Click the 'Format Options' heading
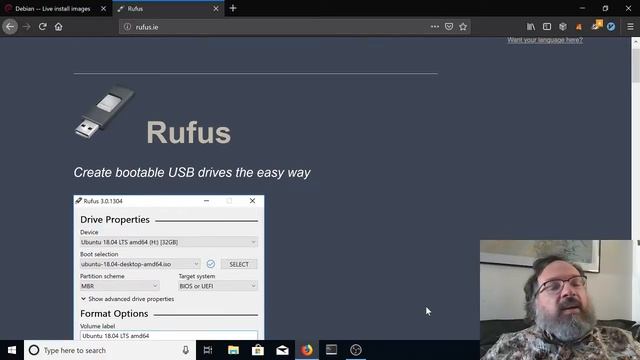This screenshot has width=640, height=360. pyautogui.click(x=114, y=314)
